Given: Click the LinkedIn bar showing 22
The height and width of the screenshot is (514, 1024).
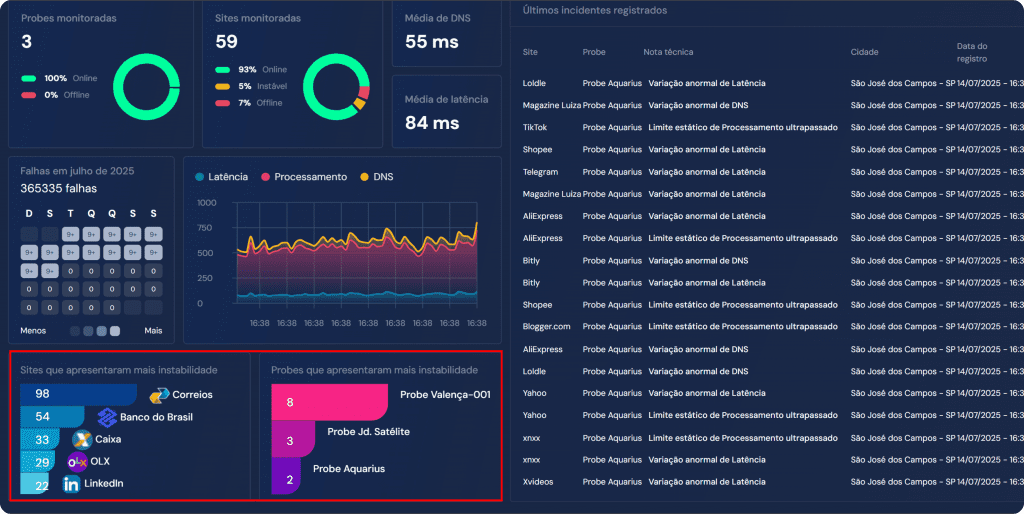Looking at the screenshot, I should coord(35,484).
